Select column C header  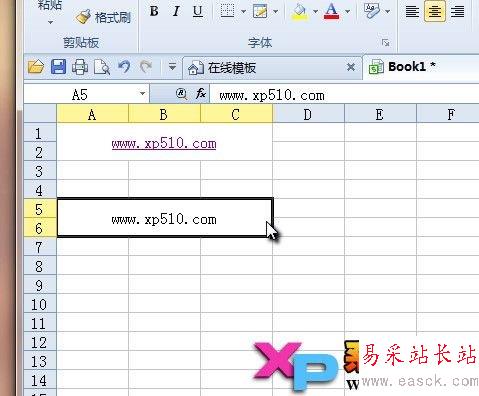236,114
